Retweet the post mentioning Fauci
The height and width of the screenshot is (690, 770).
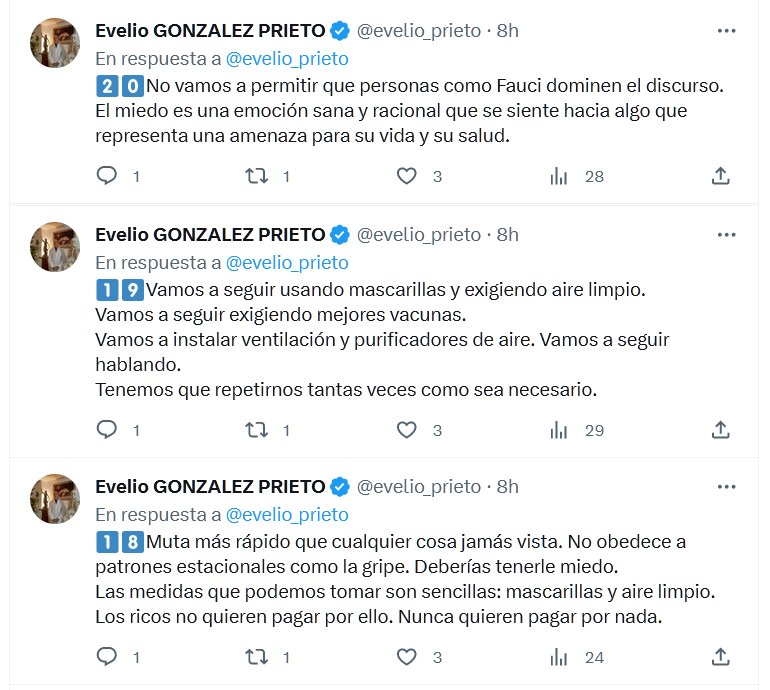pos(257,176)
